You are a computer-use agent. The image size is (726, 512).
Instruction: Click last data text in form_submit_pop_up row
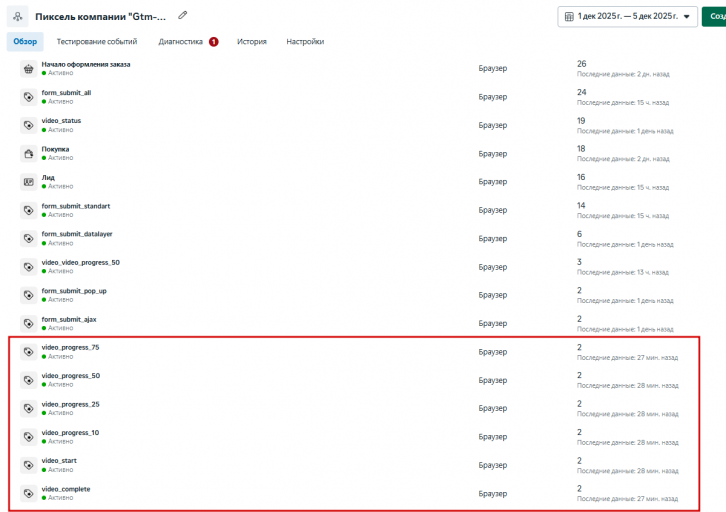[625, 301]
